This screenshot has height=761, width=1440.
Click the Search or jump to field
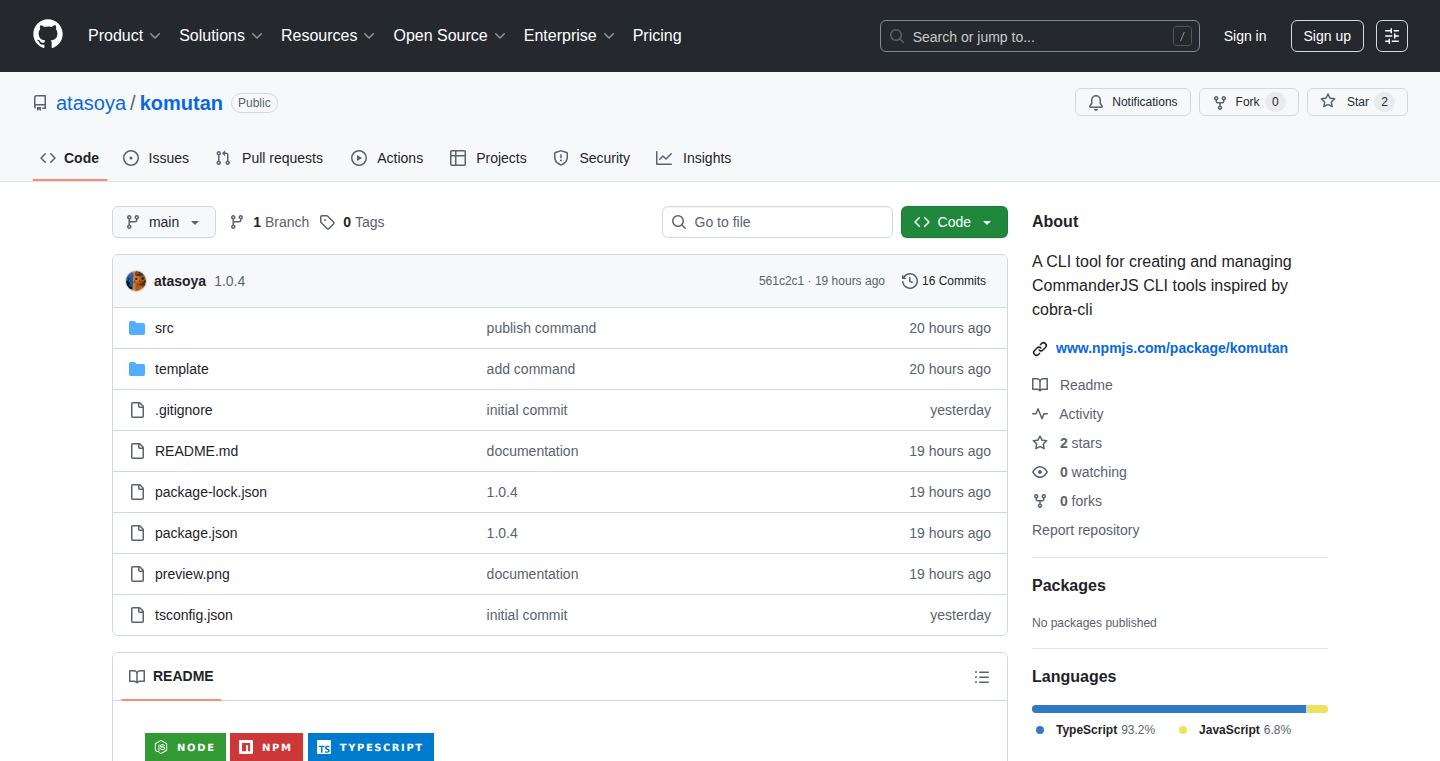(1040, 36)
